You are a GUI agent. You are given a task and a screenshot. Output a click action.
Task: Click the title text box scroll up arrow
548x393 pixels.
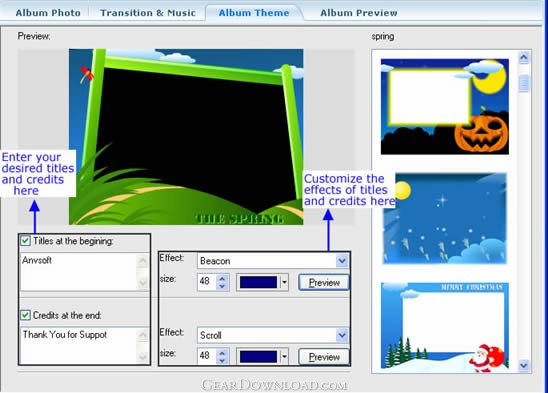pyautogui.click(x=143, y=260)
